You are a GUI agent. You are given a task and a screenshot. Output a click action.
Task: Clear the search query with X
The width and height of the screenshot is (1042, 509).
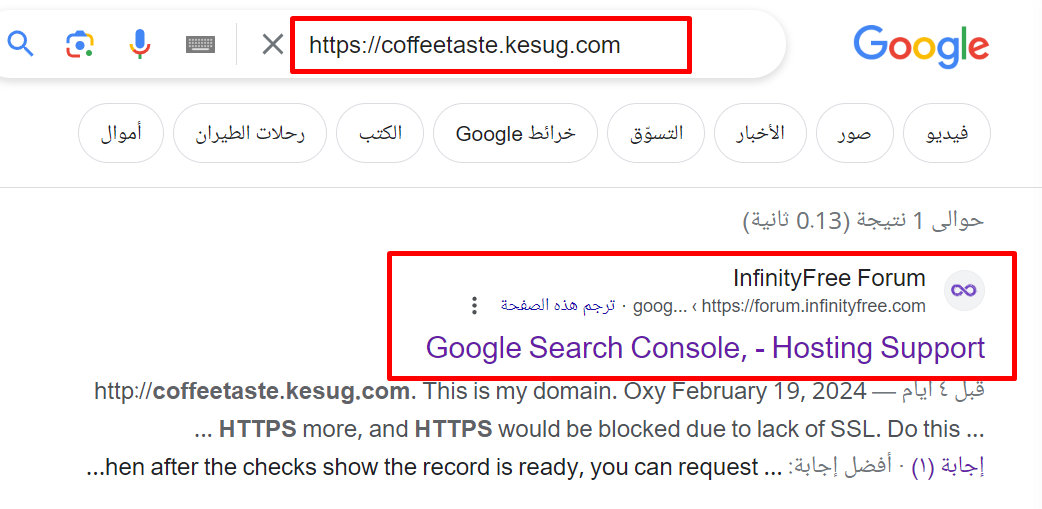coord(272,45)
